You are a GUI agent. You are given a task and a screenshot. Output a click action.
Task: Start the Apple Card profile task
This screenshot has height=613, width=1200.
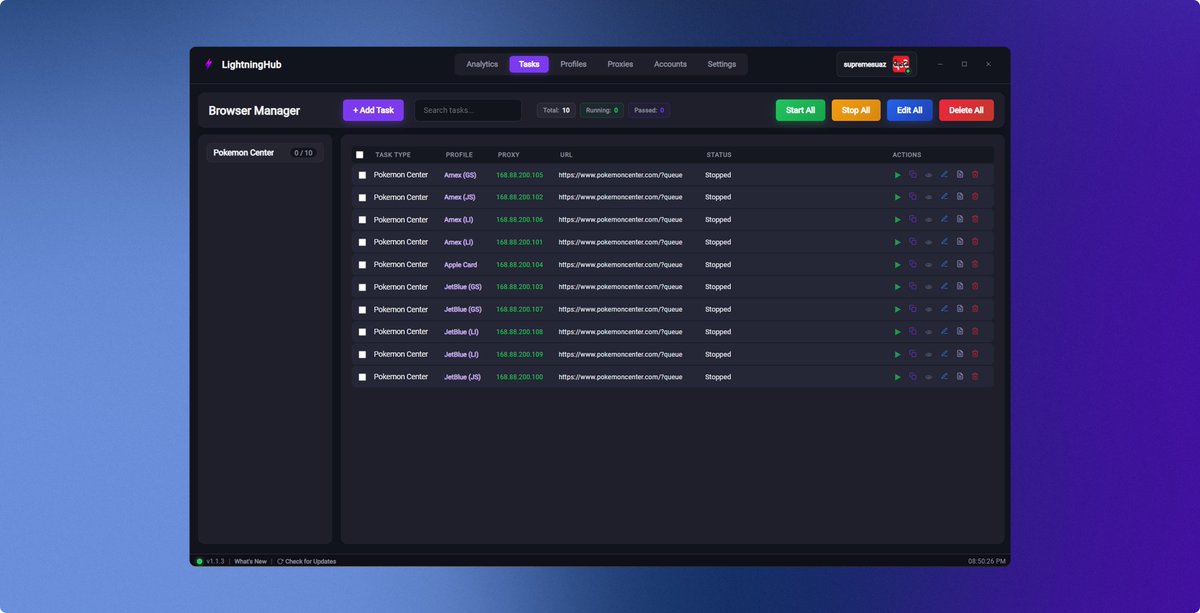[897, 265]
